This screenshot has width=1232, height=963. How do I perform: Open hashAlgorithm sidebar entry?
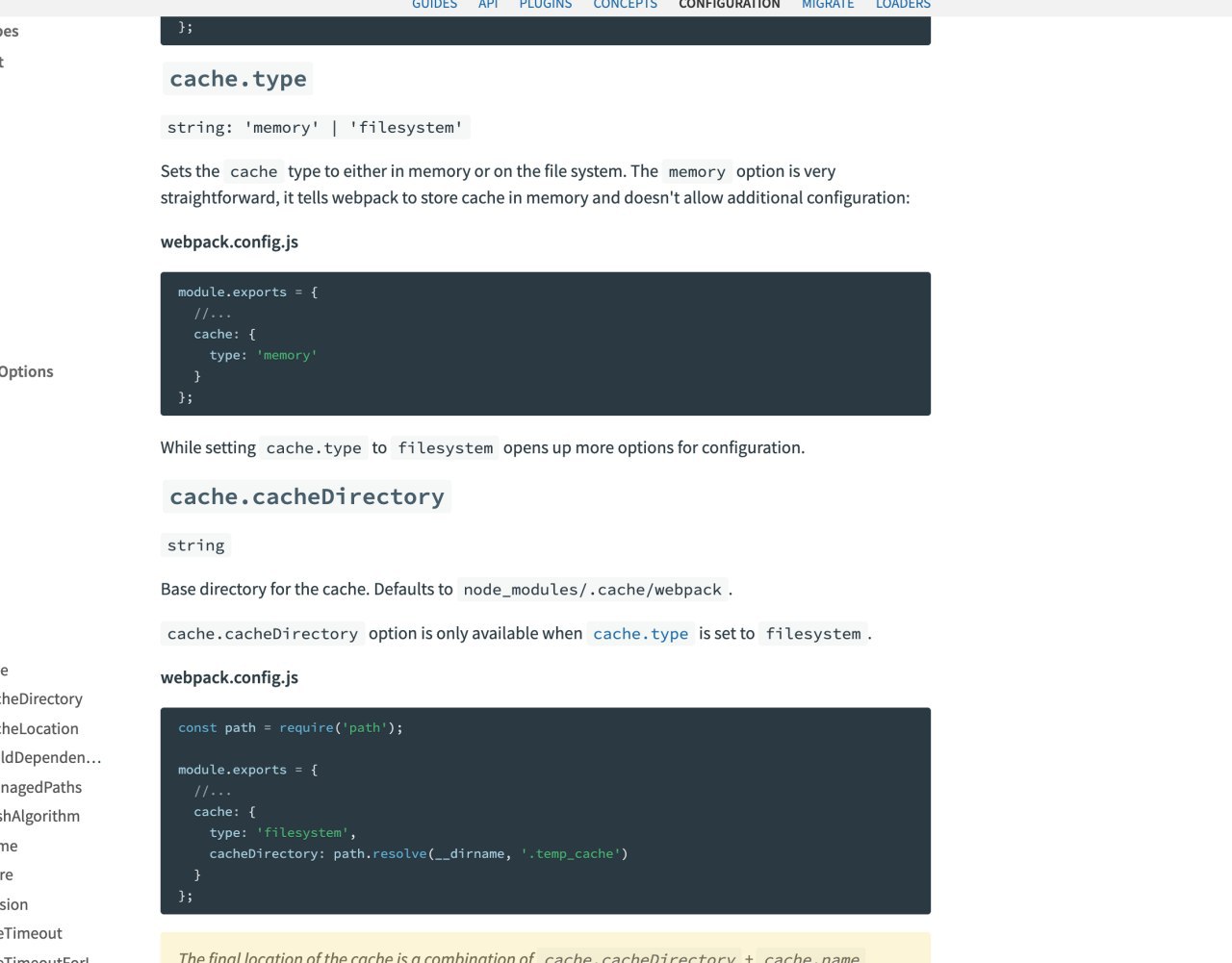(40, 816)
